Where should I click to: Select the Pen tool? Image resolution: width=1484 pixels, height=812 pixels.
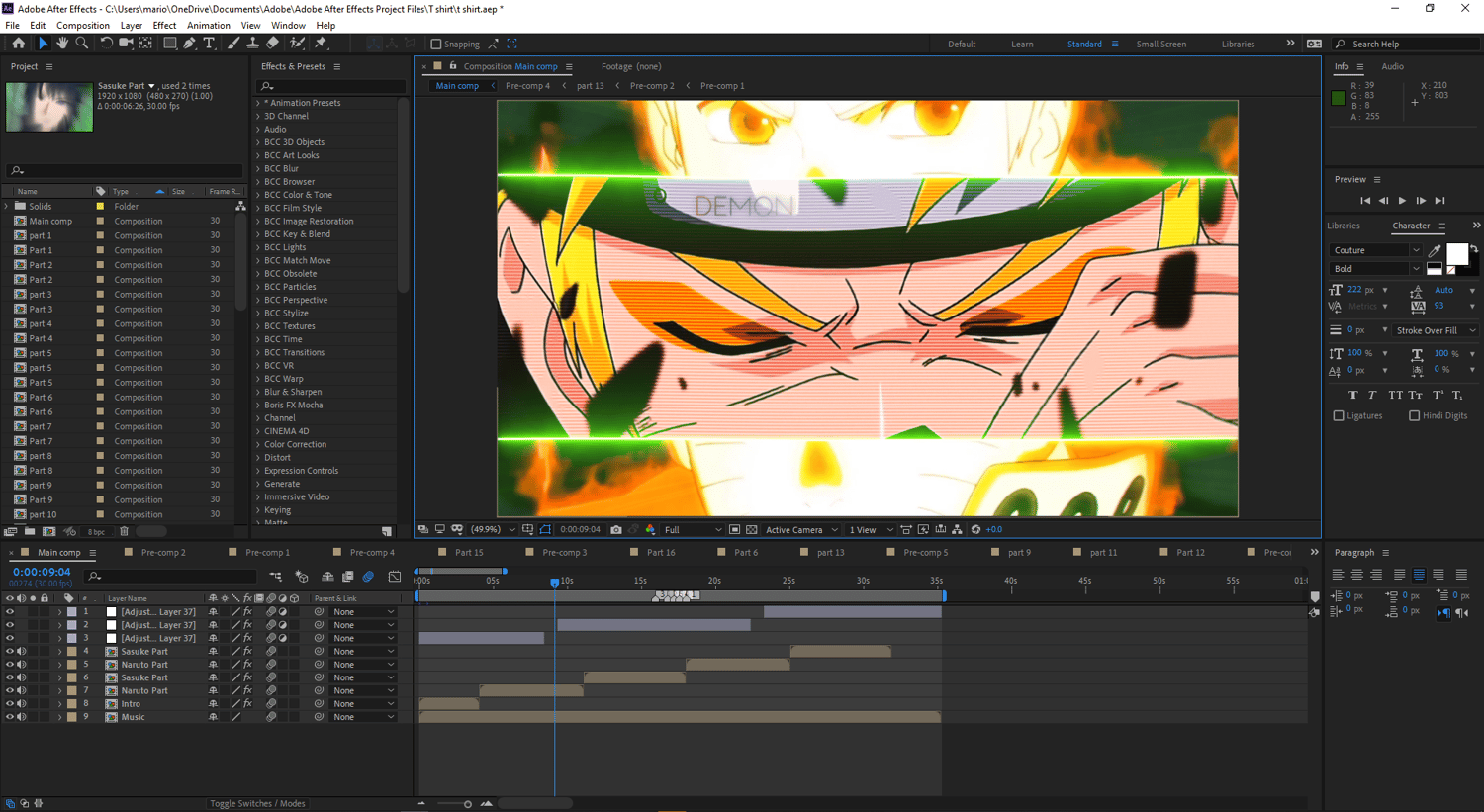point(189,44)
